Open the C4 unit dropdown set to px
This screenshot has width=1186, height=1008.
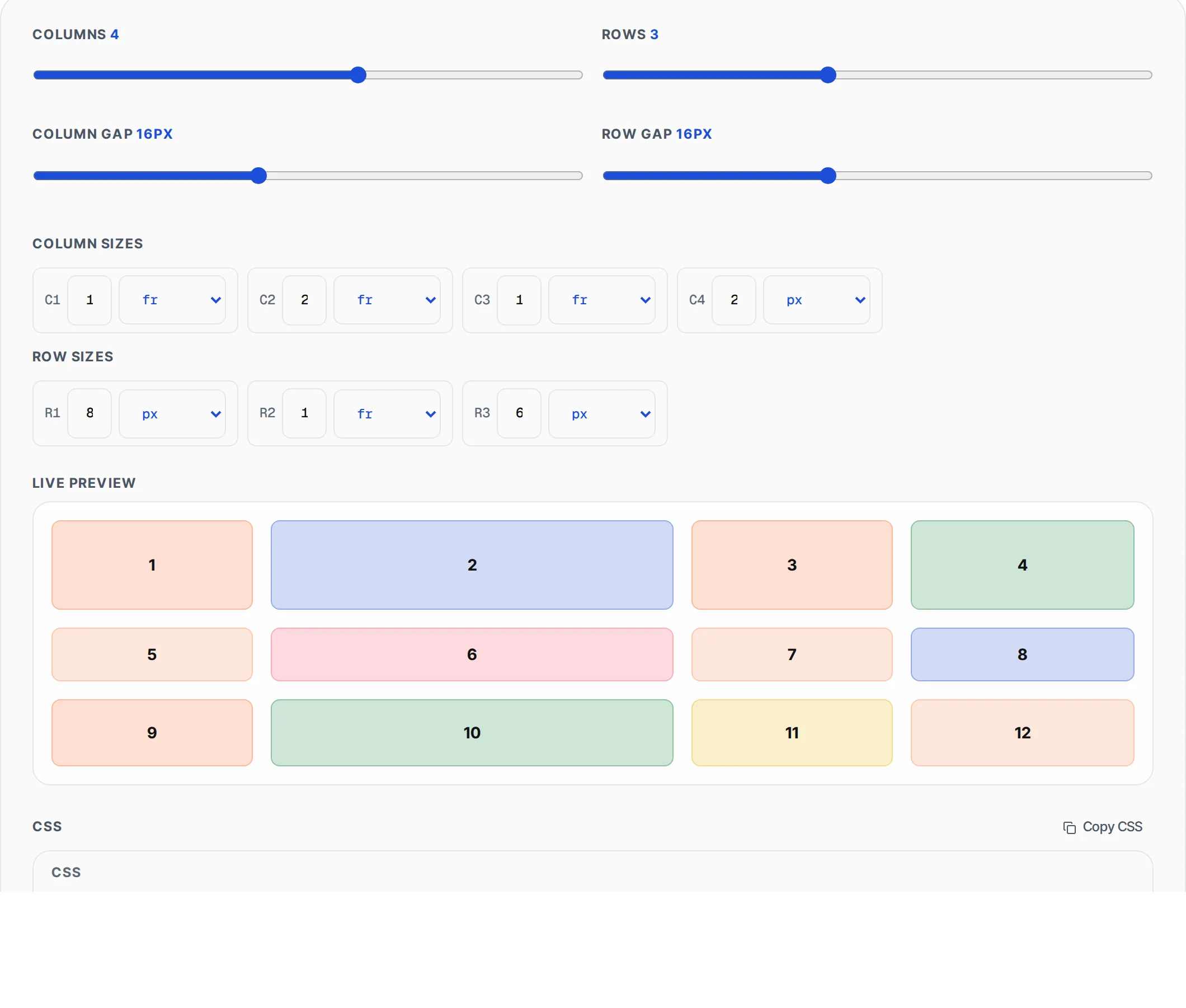coord(817,300)
